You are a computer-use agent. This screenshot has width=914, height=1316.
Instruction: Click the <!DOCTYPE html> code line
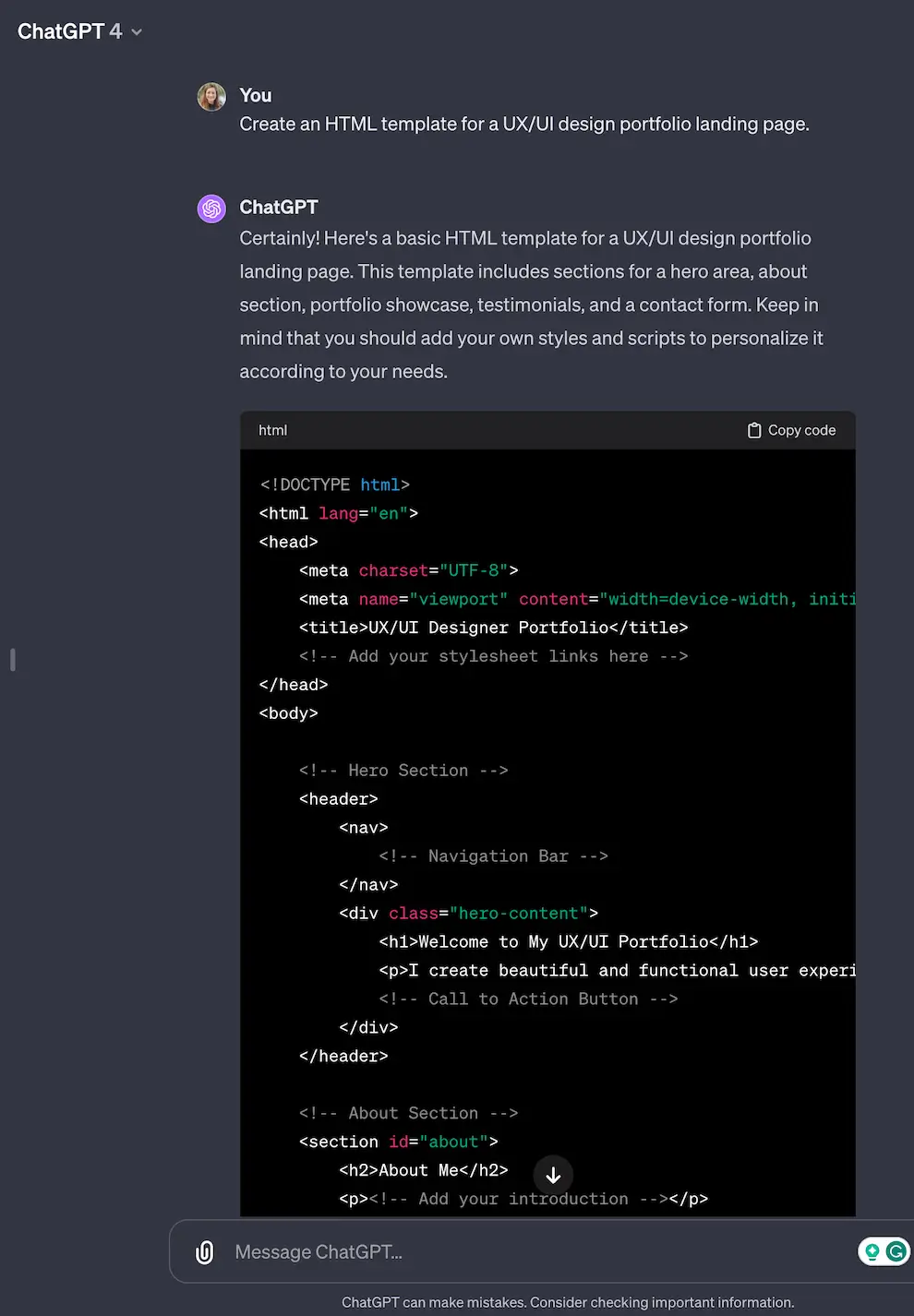(x=334, y=485)
